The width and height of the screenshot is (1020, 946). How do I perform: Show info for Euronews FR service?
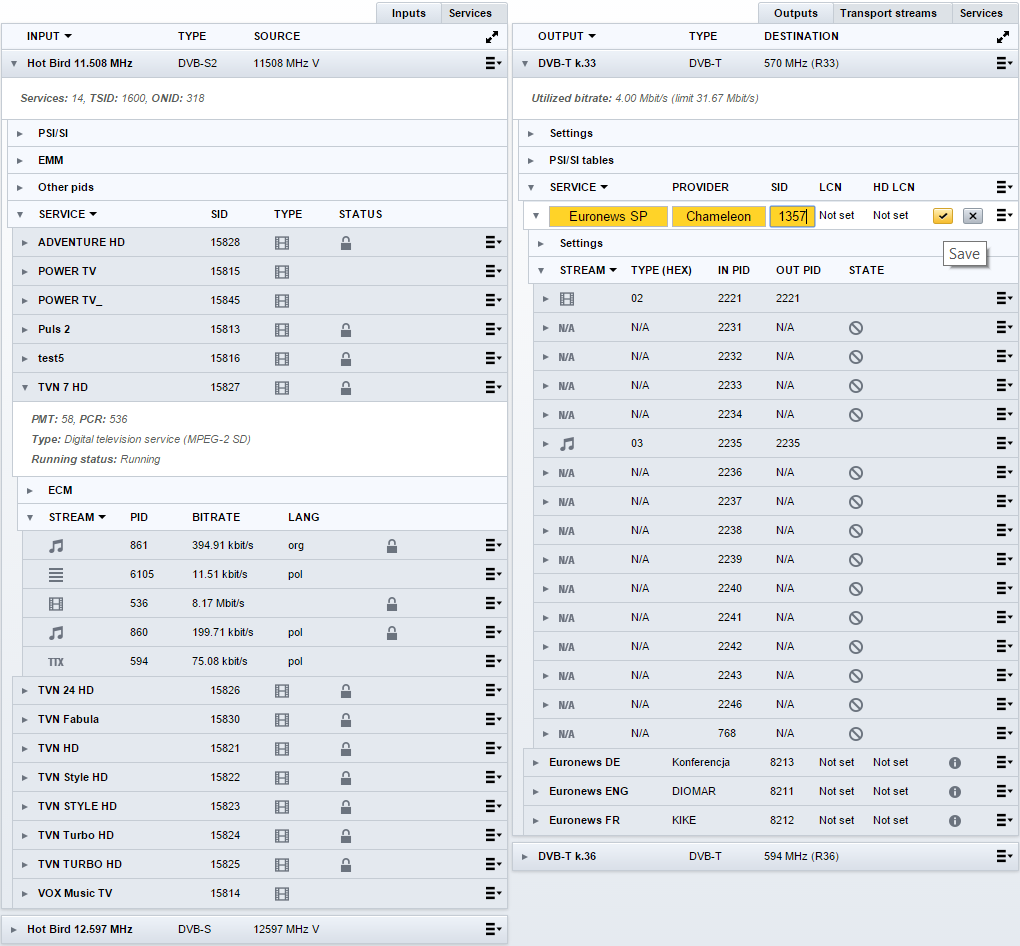click(x=955, y=820)
